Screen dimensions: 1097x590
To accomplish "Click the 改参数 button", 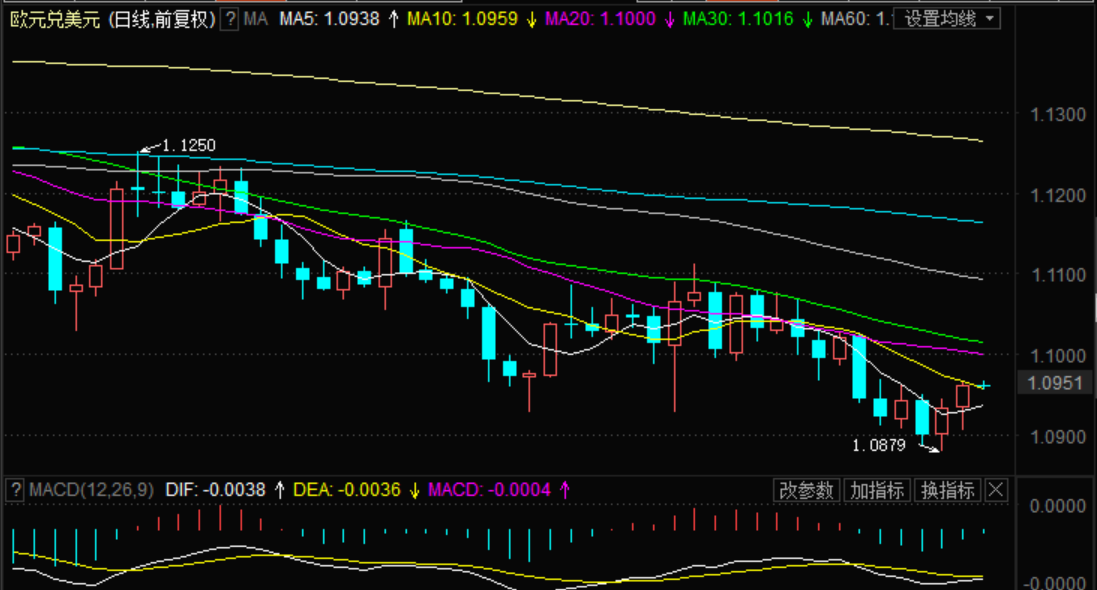I will click(807, 490).
